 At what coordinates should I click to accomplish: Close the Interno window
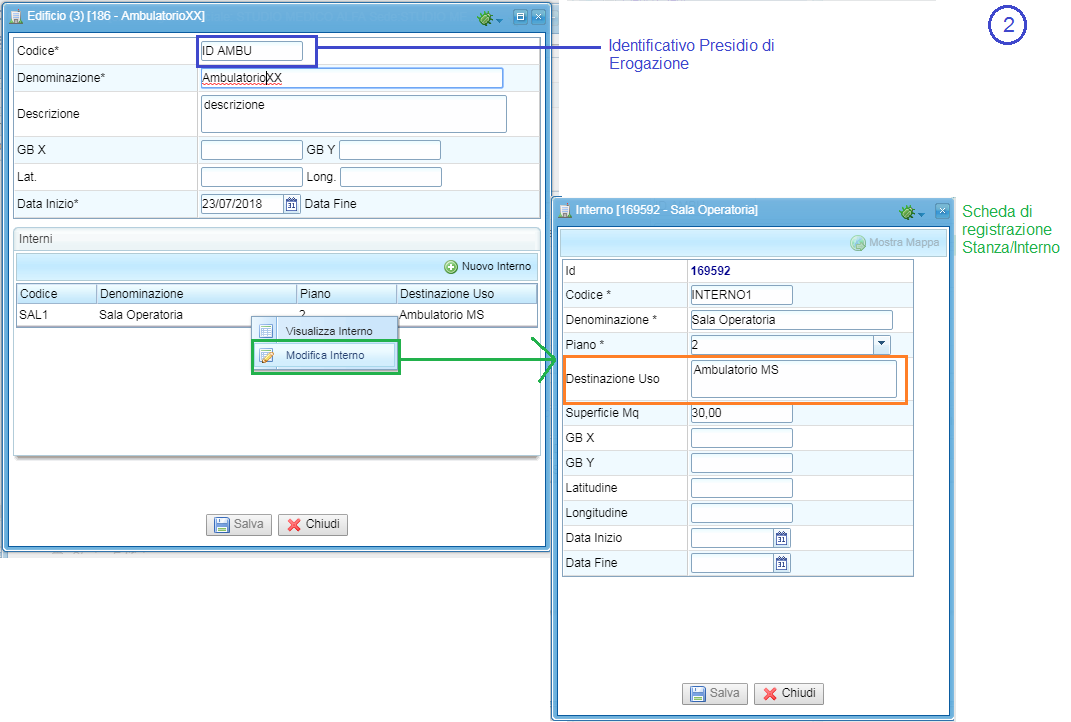pyautogui.click(x=942, y=210)
